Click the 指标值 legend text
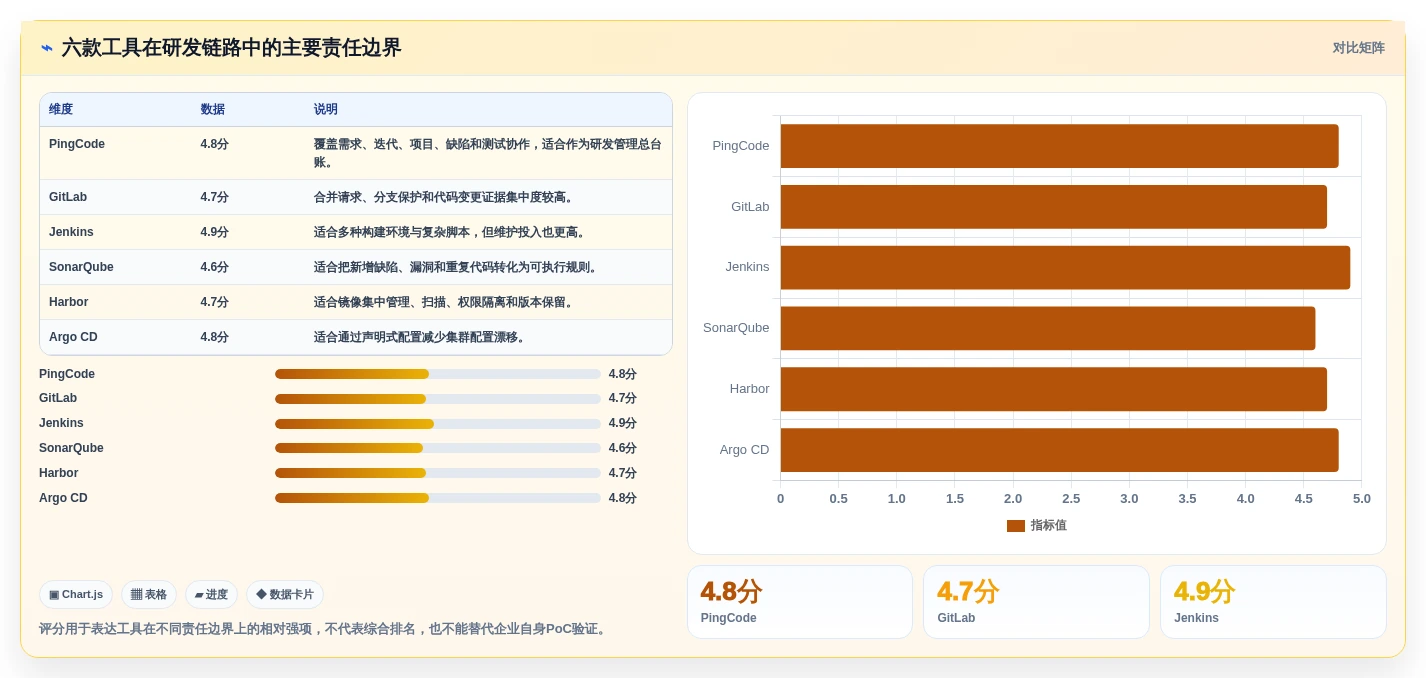Image resolution: width=1426 pixels, height=678 pixels. click(x=1048, y=526)
